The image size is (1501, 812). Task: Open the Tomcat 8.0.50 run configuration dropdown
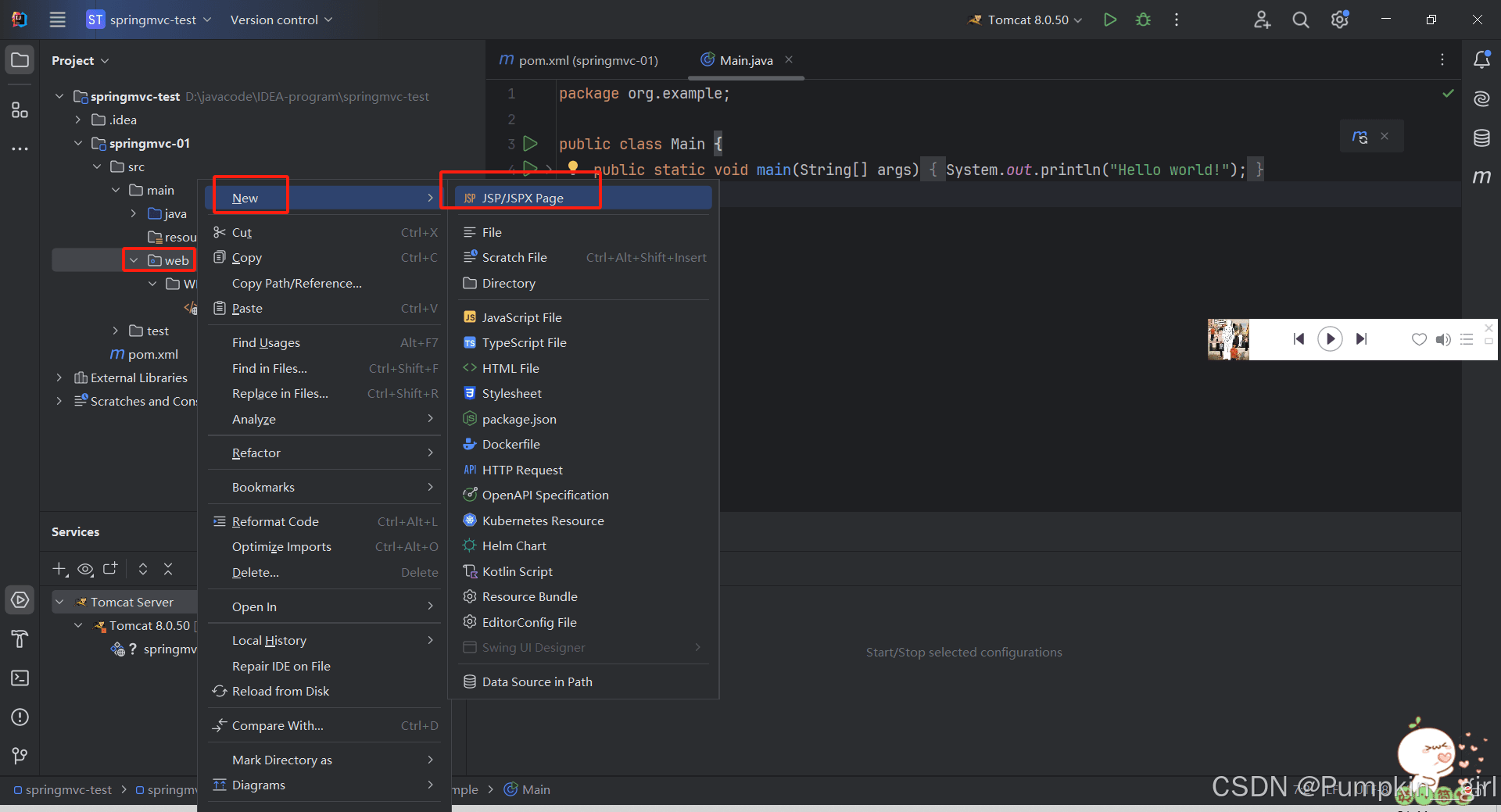[1027, 20]
